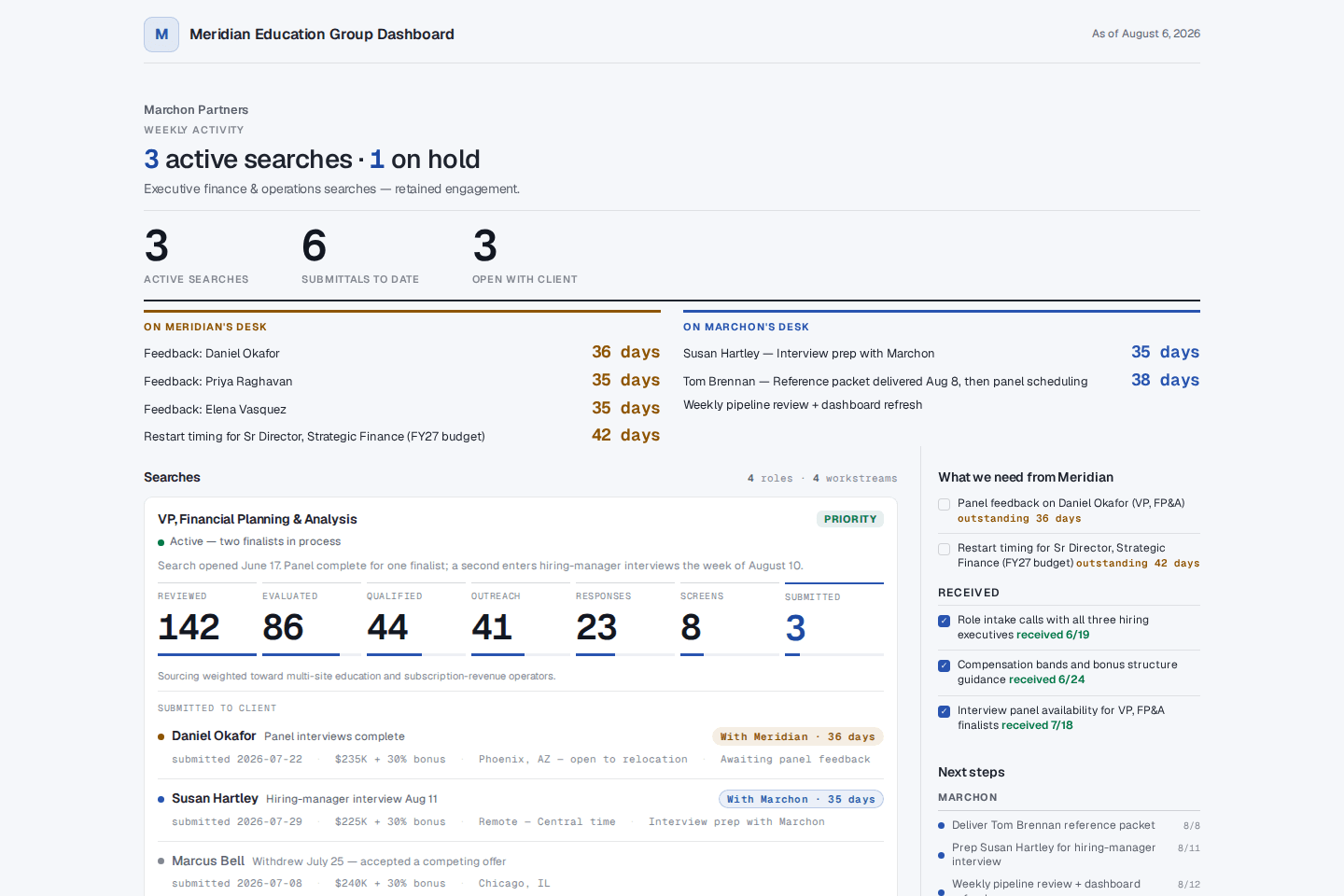Image resolution: width=1344 pixels, height=896 pixels.
Task: Click the Awaiting panel feedback status
Action: coord(795,760)
